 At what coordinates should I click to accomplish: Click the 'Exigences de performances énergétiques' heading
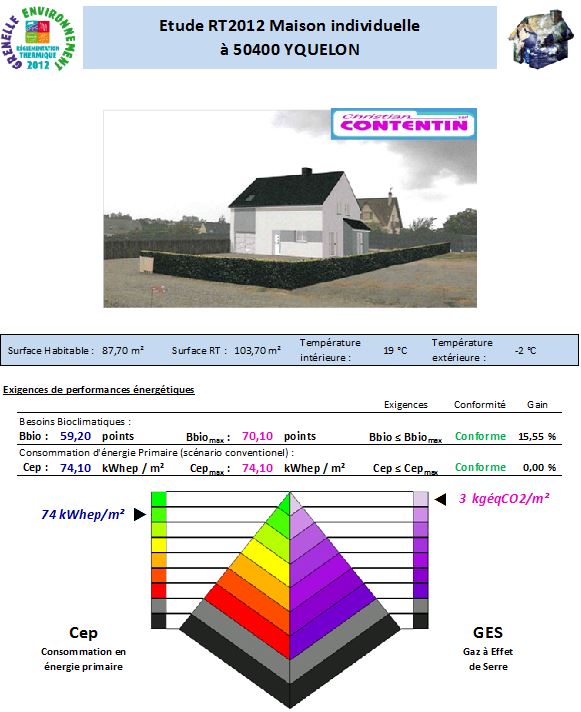(x=98, y=390)
